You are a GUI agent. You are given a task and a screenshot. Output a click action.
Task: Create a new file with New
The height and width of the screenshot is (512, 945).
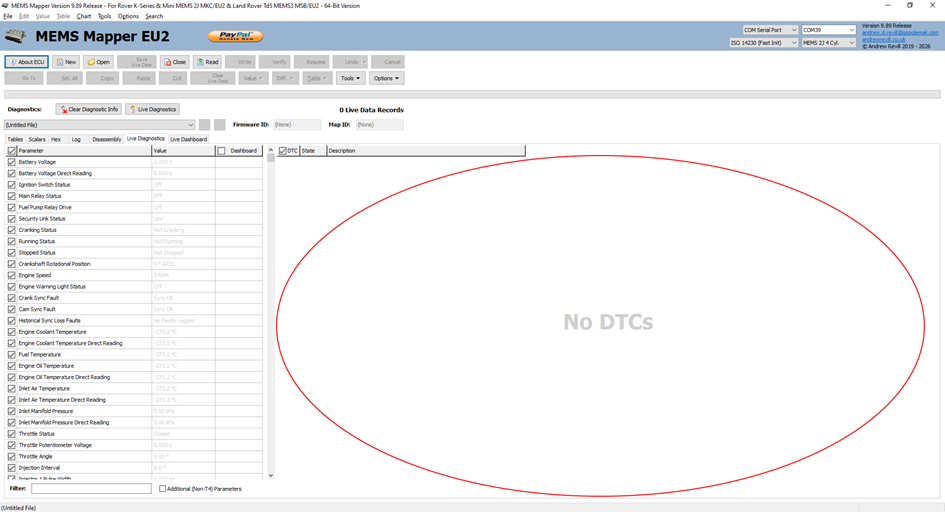tap(66, 62)
